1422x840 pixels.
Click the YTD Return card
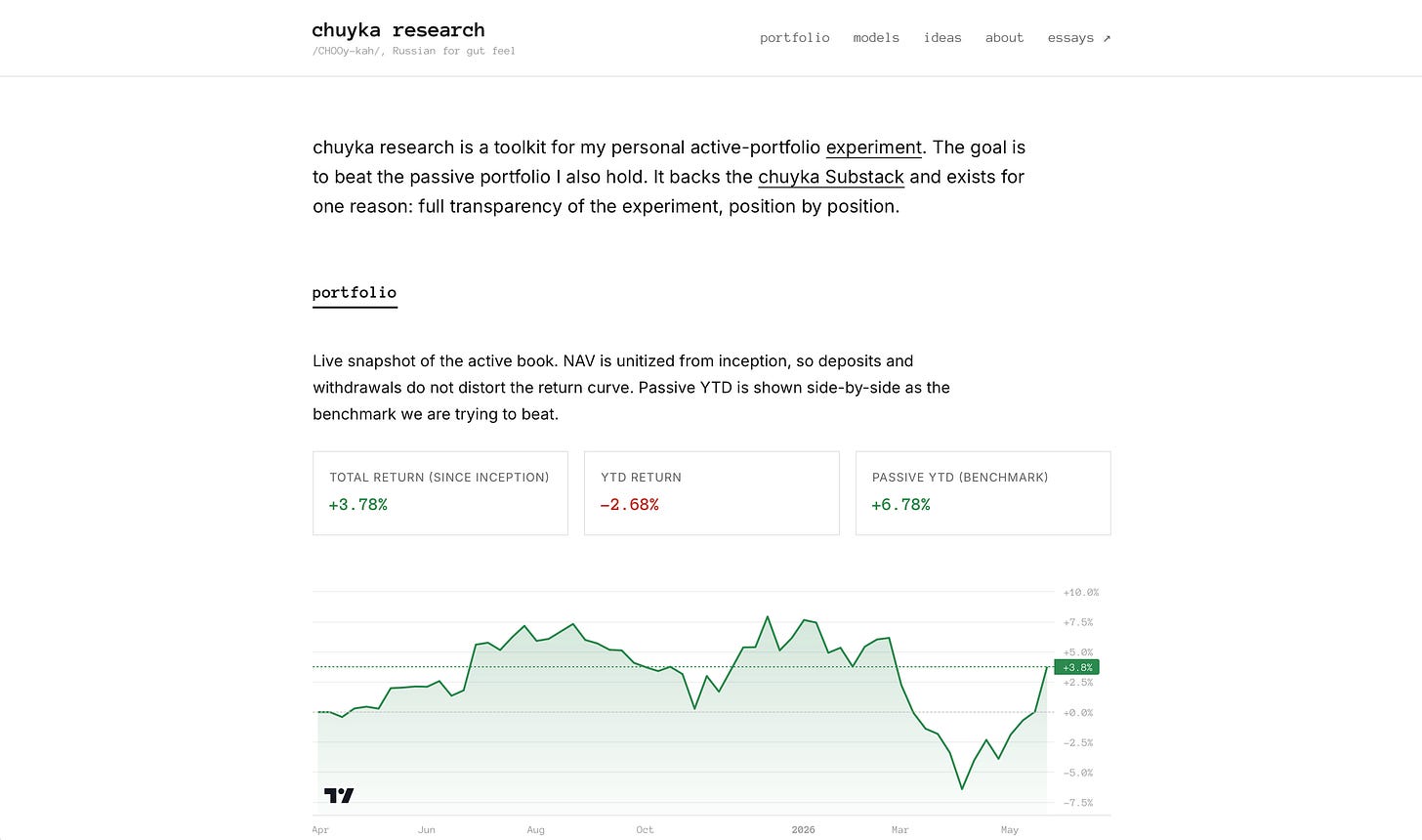(712, 493)
